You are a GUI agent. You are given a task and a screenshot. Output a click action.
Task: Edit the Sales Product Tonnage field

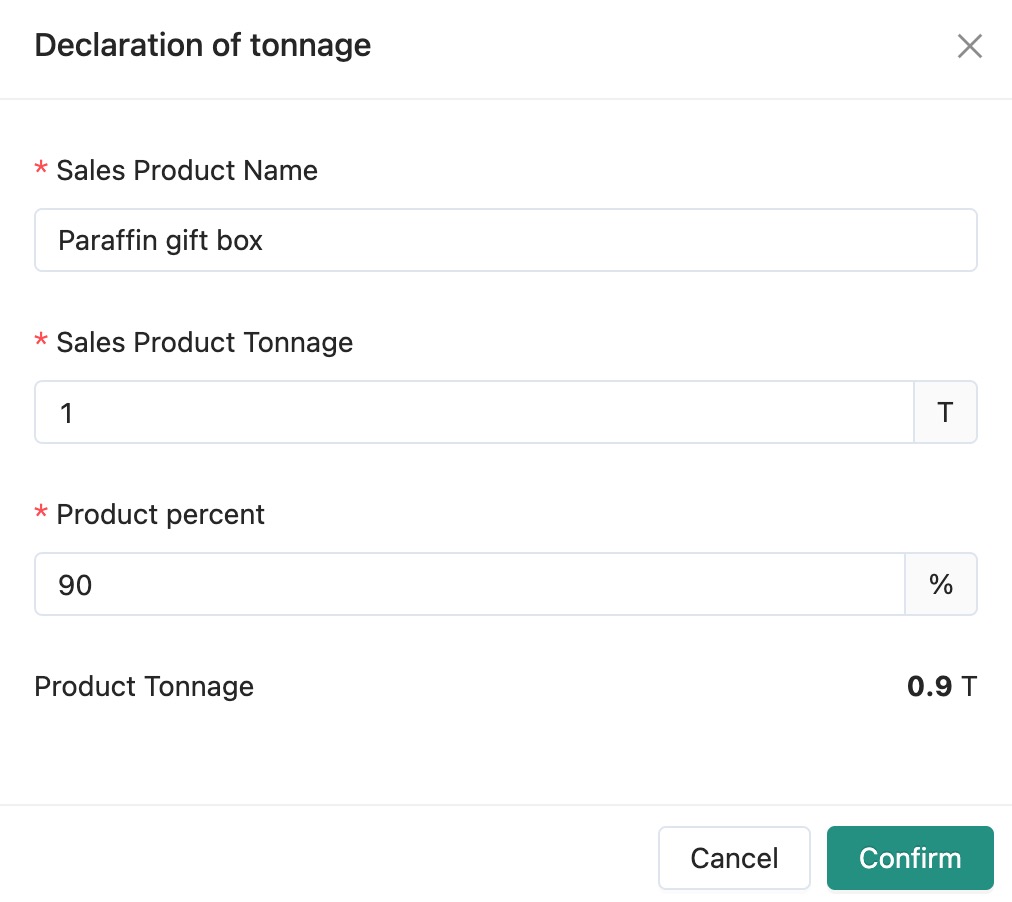[x=474, y=412]
